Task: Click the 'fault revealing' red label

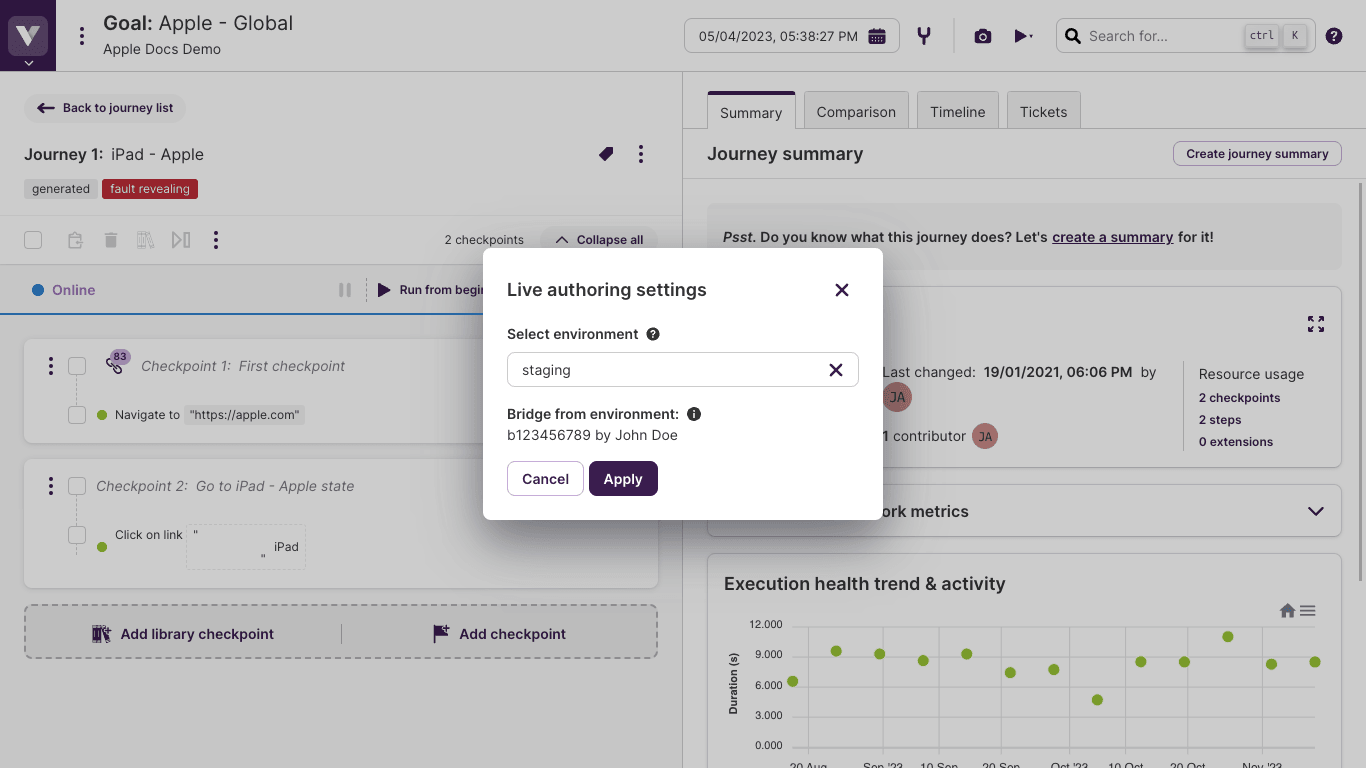Action: click(149, 188)
